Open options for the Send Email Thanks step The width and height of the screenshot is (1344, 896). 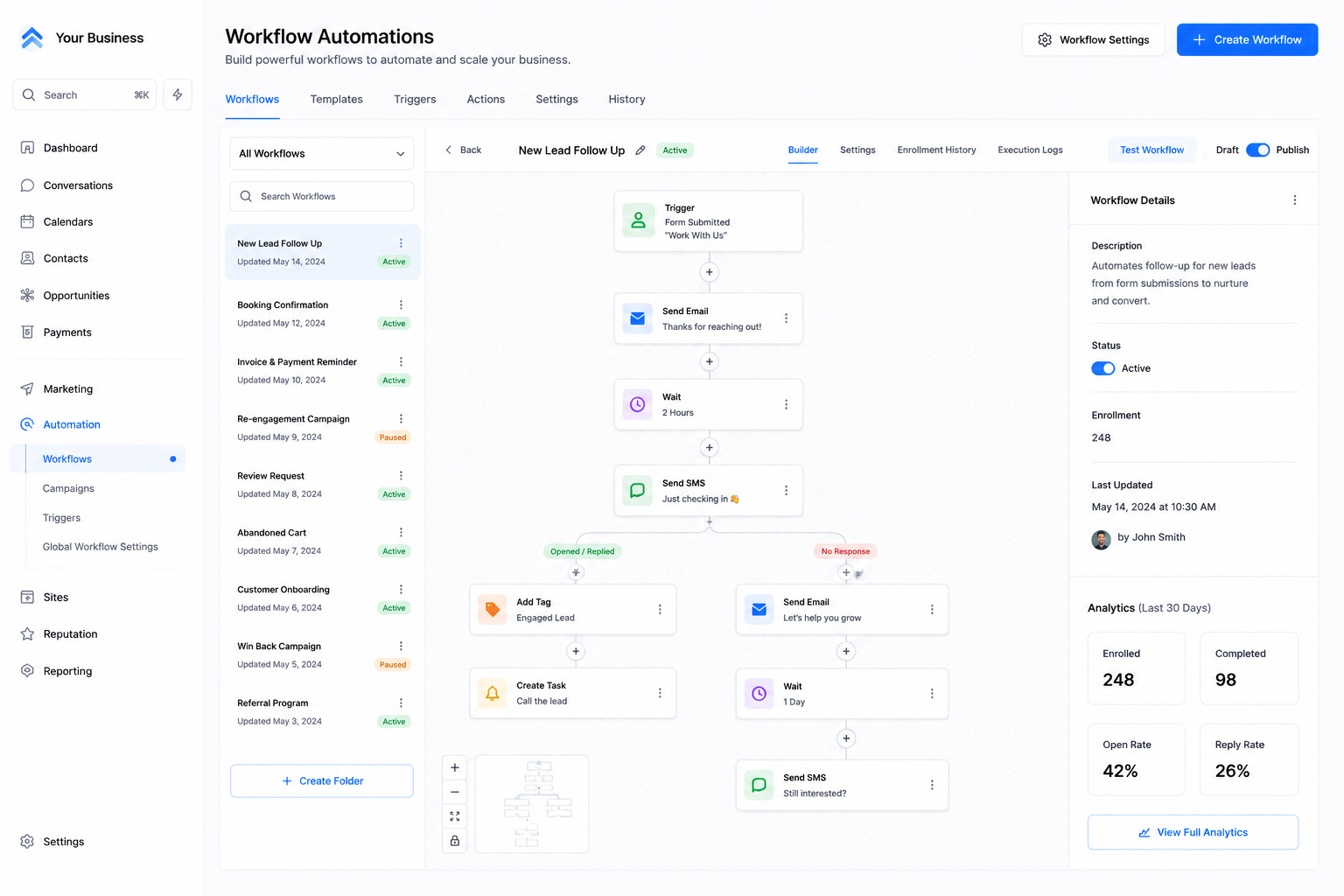(786, 318)
